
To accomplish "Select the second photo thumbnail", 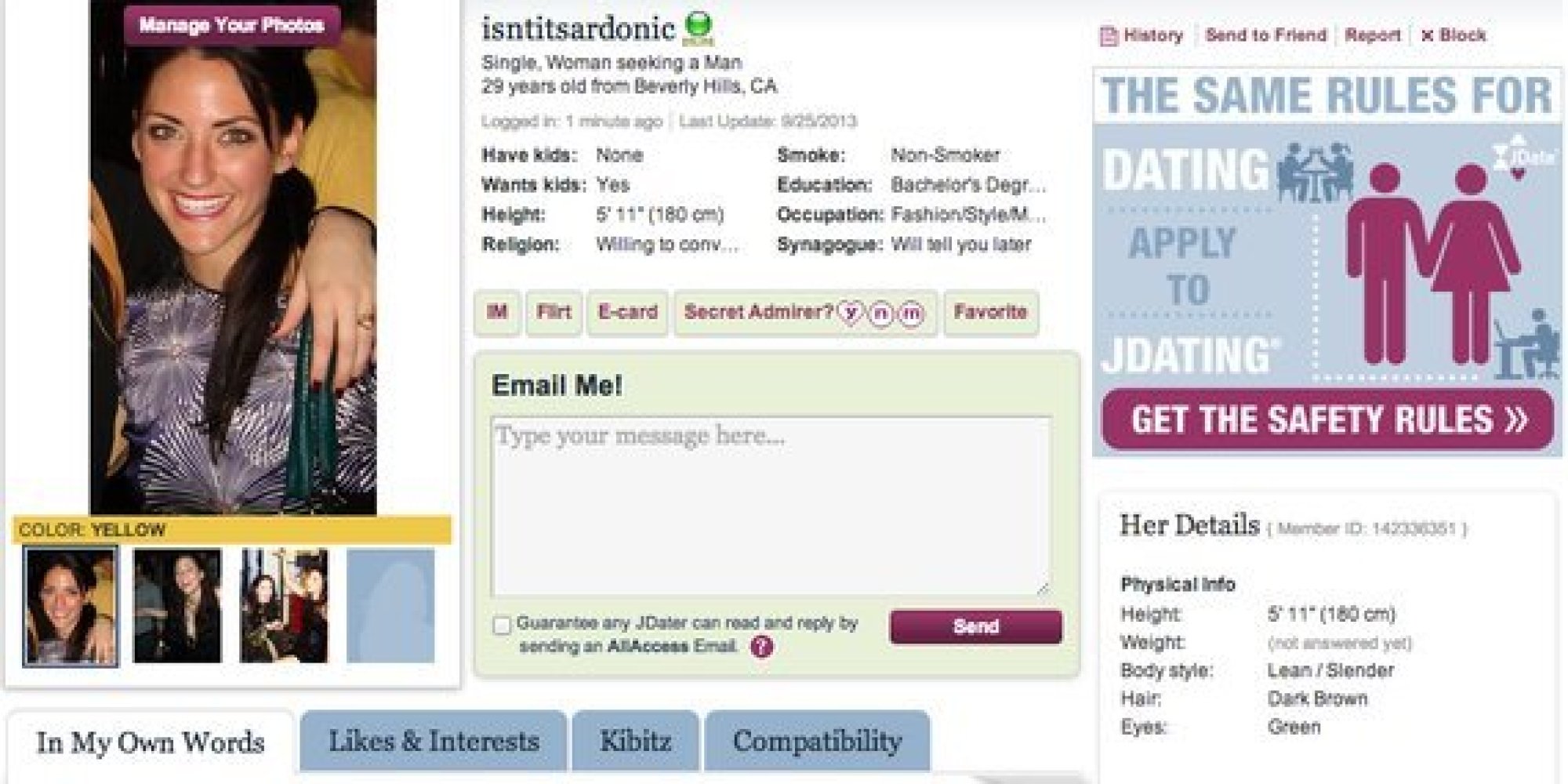I will [x=177, y=606].
